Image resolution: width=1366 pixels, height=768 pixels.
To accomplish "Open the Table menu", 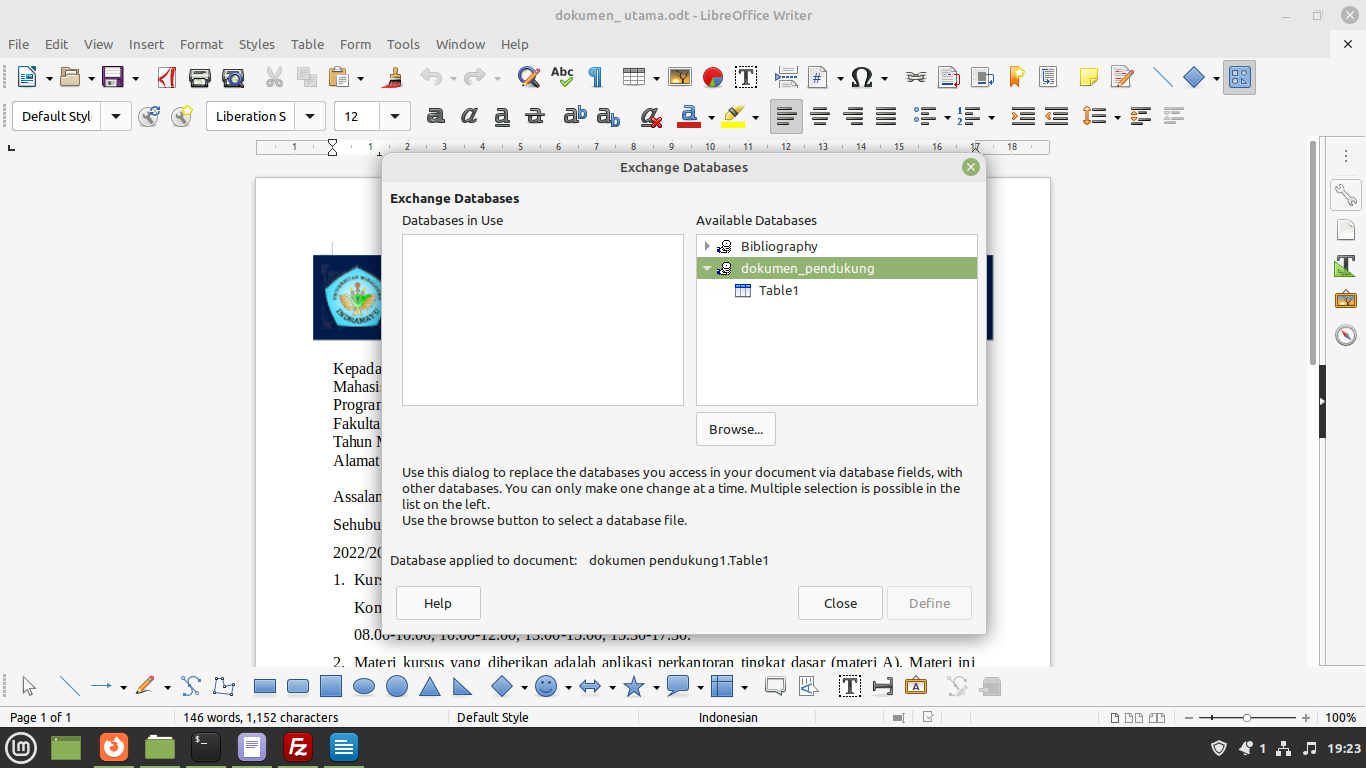I will click(307, 44).
